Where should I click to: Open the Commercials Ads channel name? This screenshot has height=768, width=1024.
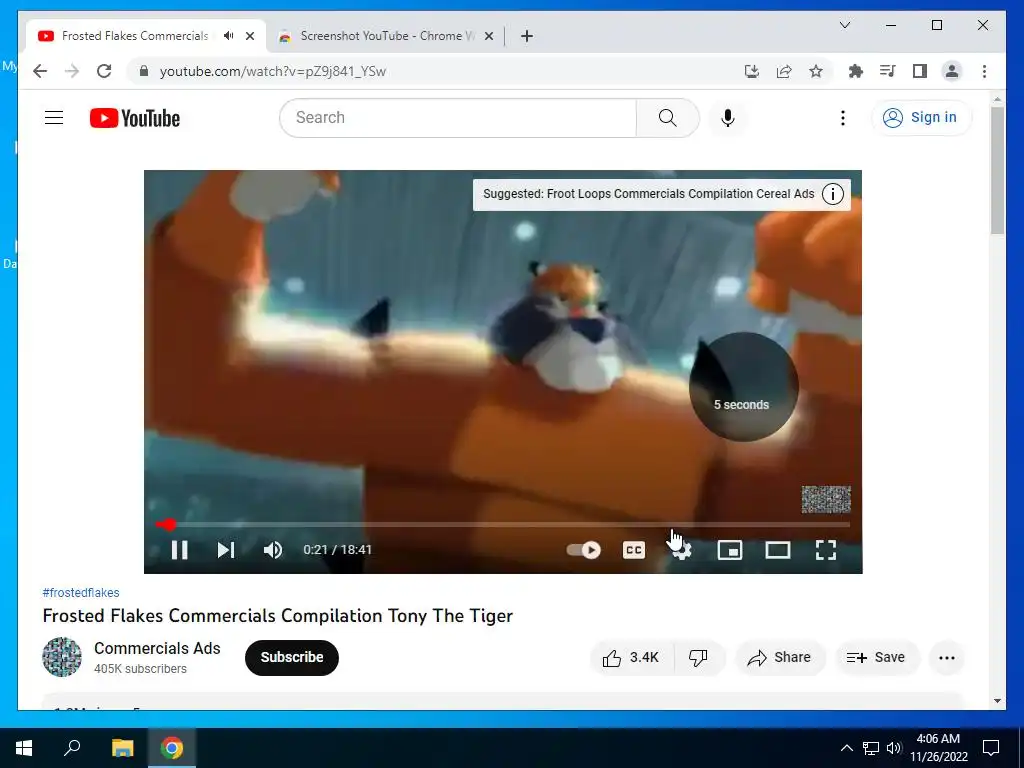click(x=157, y=648)
